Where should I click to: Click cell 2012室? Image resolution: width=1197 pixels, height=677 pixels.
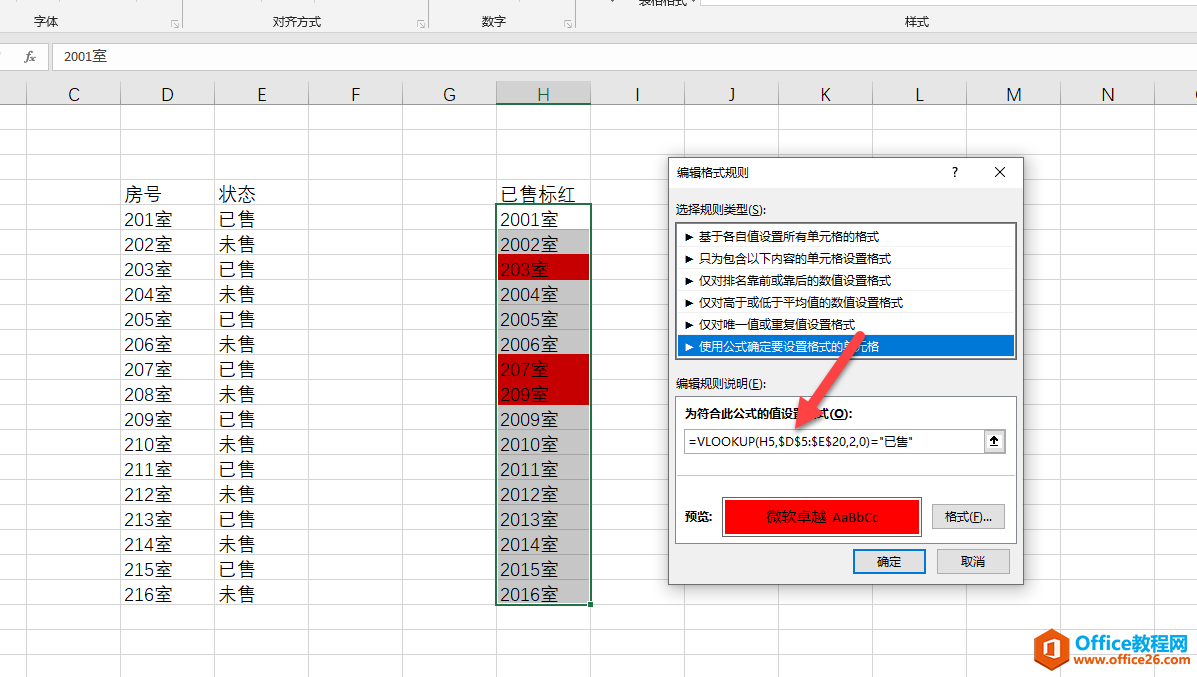543,494
